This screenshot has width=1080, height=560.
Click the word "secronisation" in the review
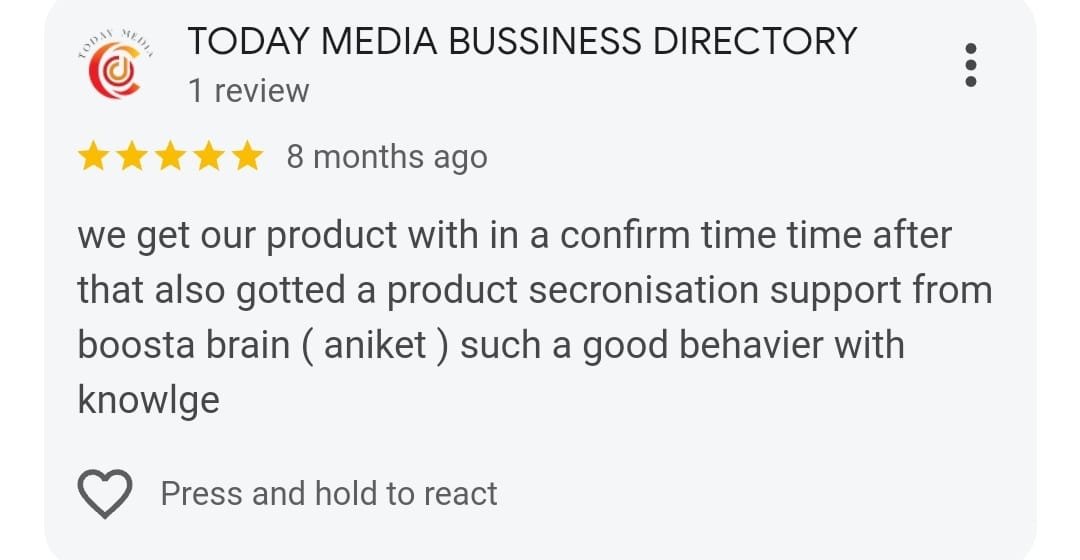[643, 289]
